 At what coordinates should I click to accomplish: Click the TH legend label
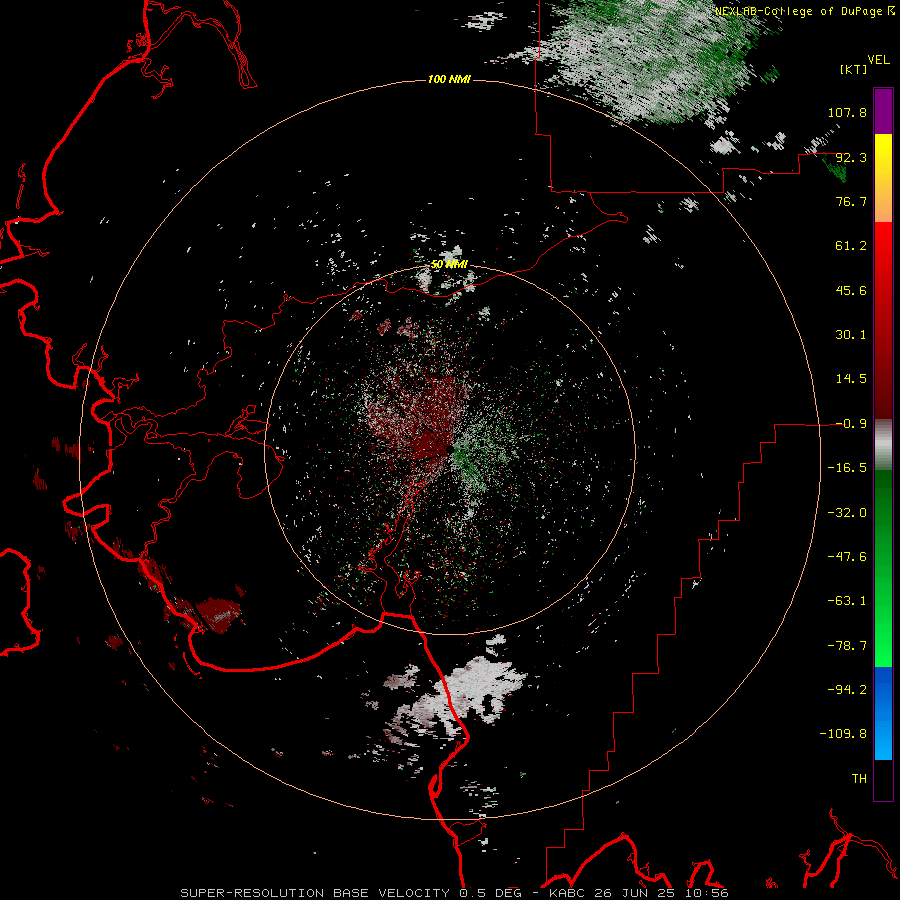pyautogui.click(x=859, y=779)
